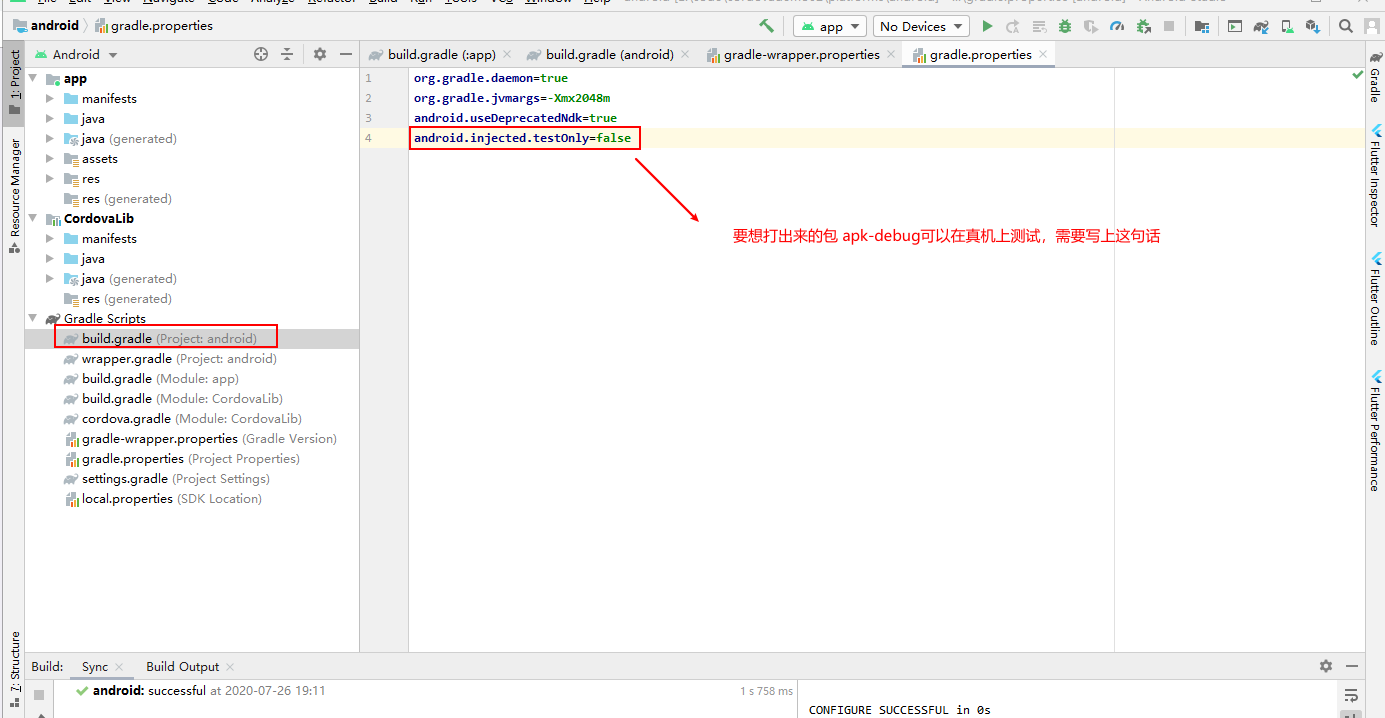Switch to build.gradle (:app) tab
The width and height of the screenshot is (1385, 718).
(439, 54)
